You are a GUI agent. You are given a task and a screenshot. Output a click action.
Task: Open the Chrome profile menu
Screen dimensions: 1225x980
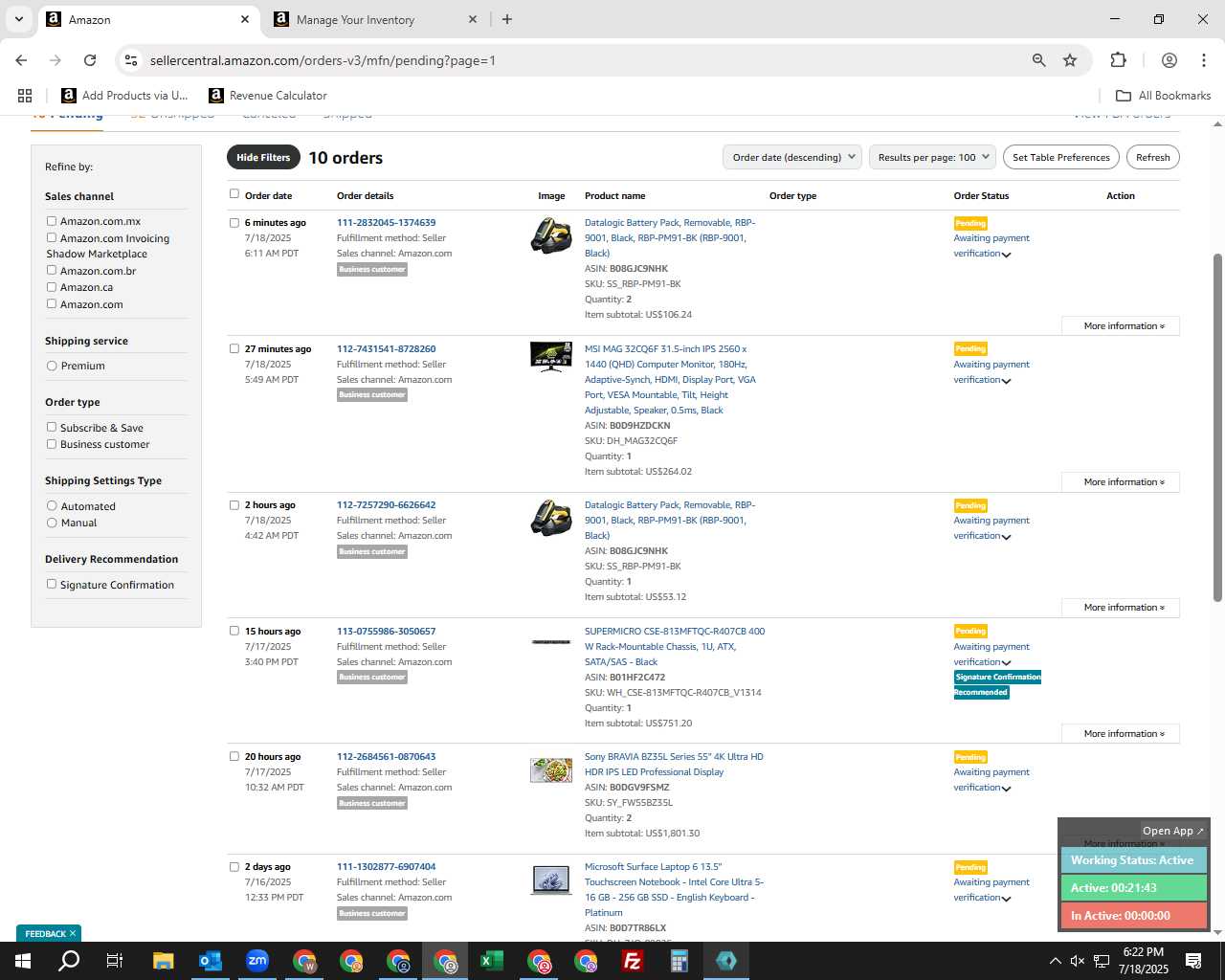coord(1169,60)
